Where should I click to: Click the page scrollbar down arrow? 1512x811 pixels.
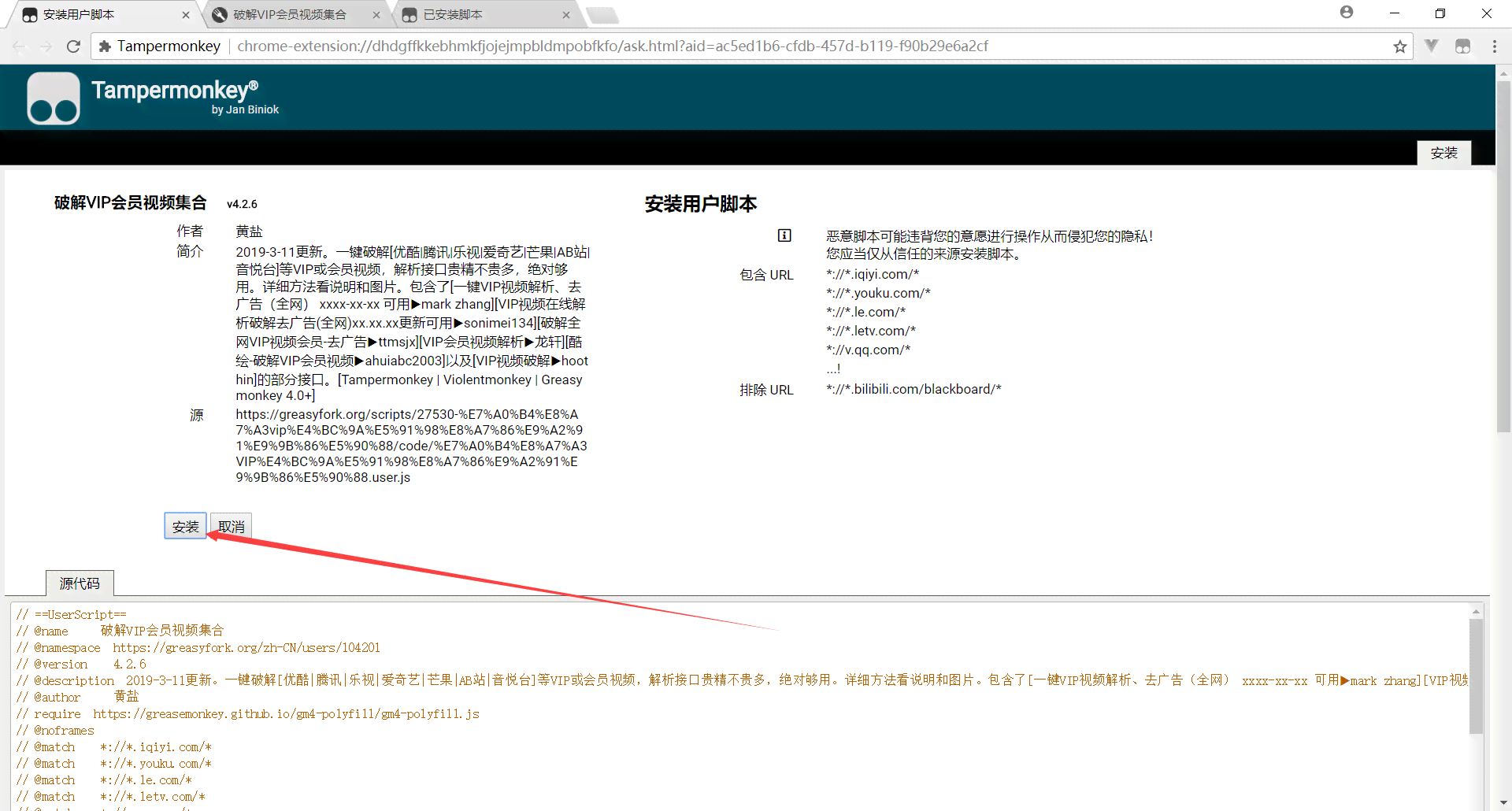pos(1503,803)
